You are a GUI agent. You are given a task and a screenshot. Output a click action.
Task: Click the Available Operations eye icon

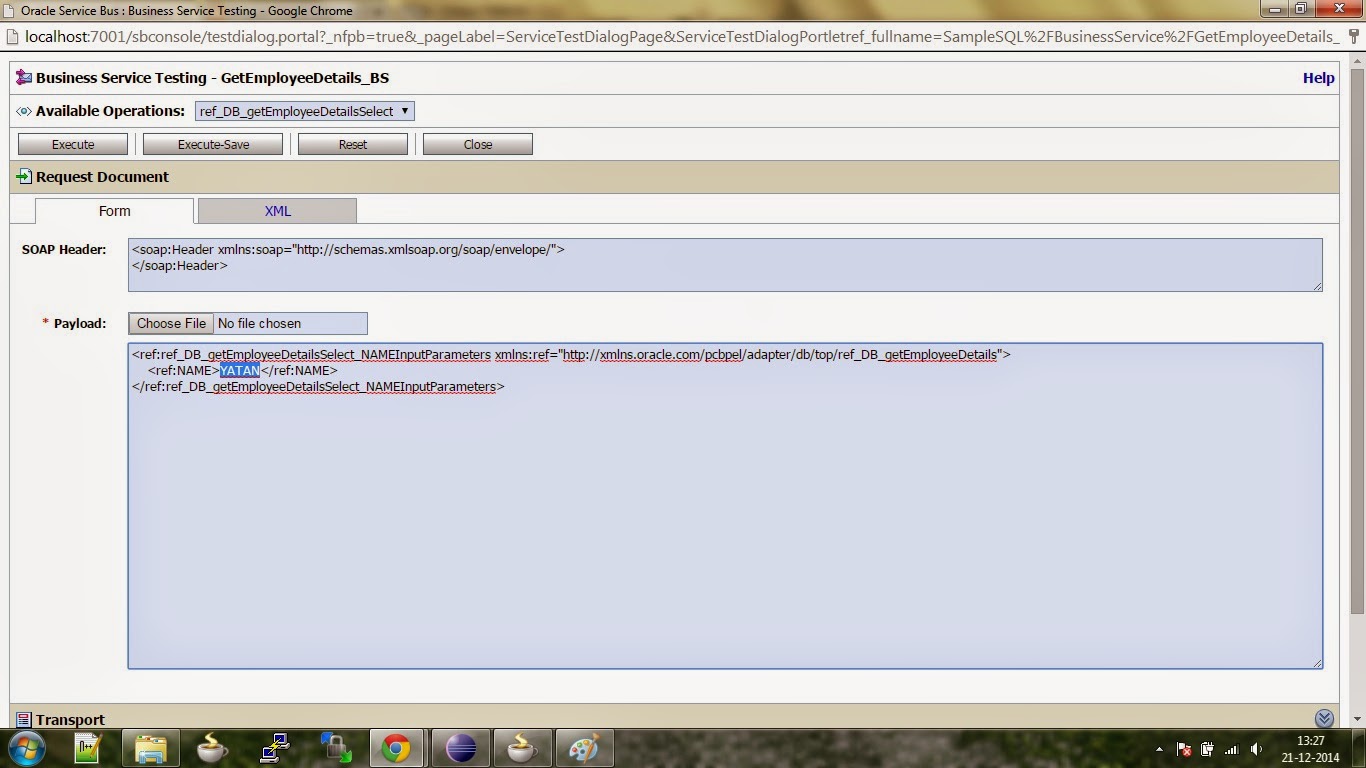point(22,111)
